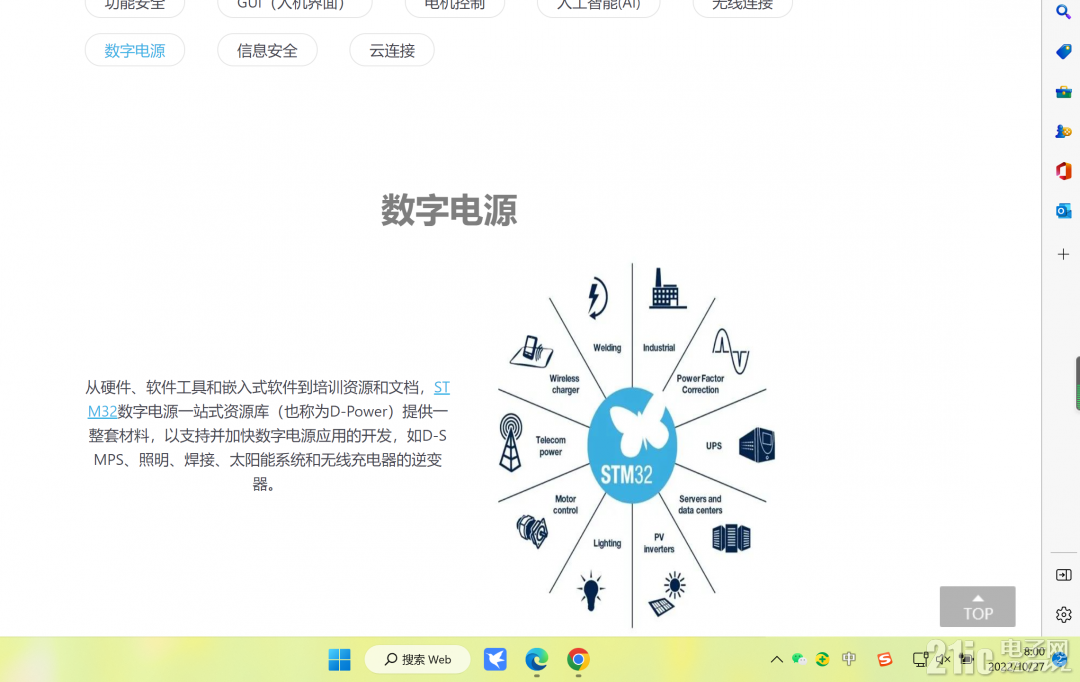Click the Servers and data centers label

tap(700, 504)
